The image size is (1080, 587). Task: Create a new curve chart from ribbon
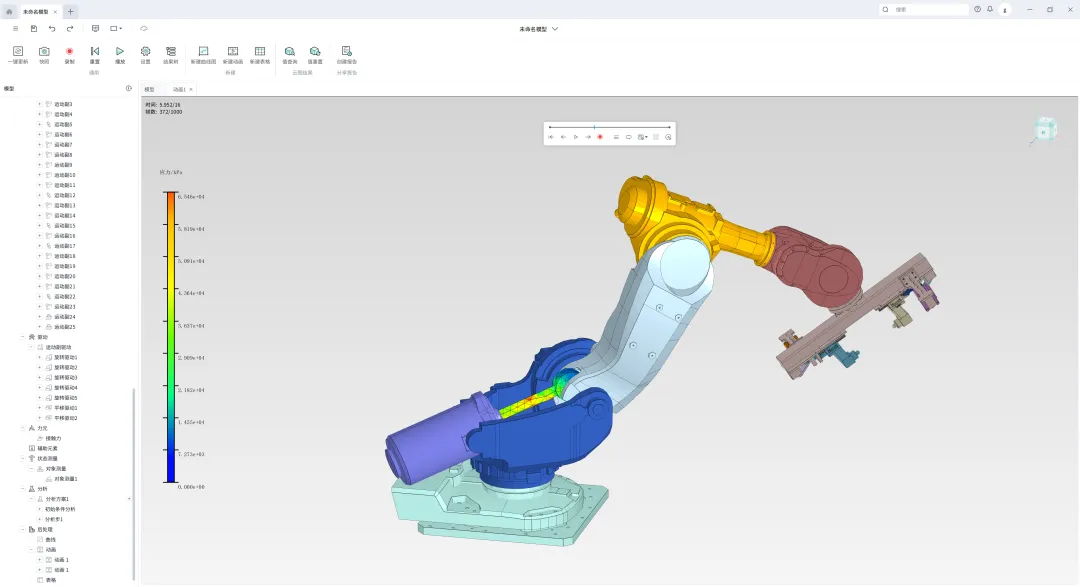click(x=203, y=52)
